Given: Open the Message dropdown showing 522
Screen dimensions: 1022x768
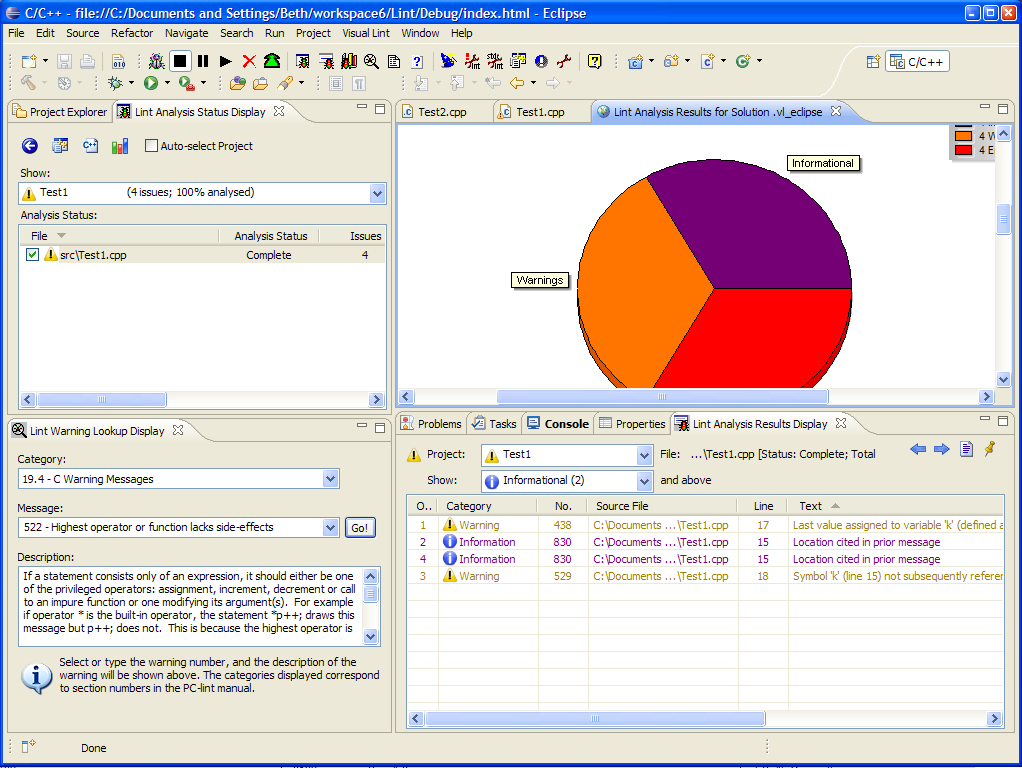Looking at the screenshot, I should (x=330, y=527).
